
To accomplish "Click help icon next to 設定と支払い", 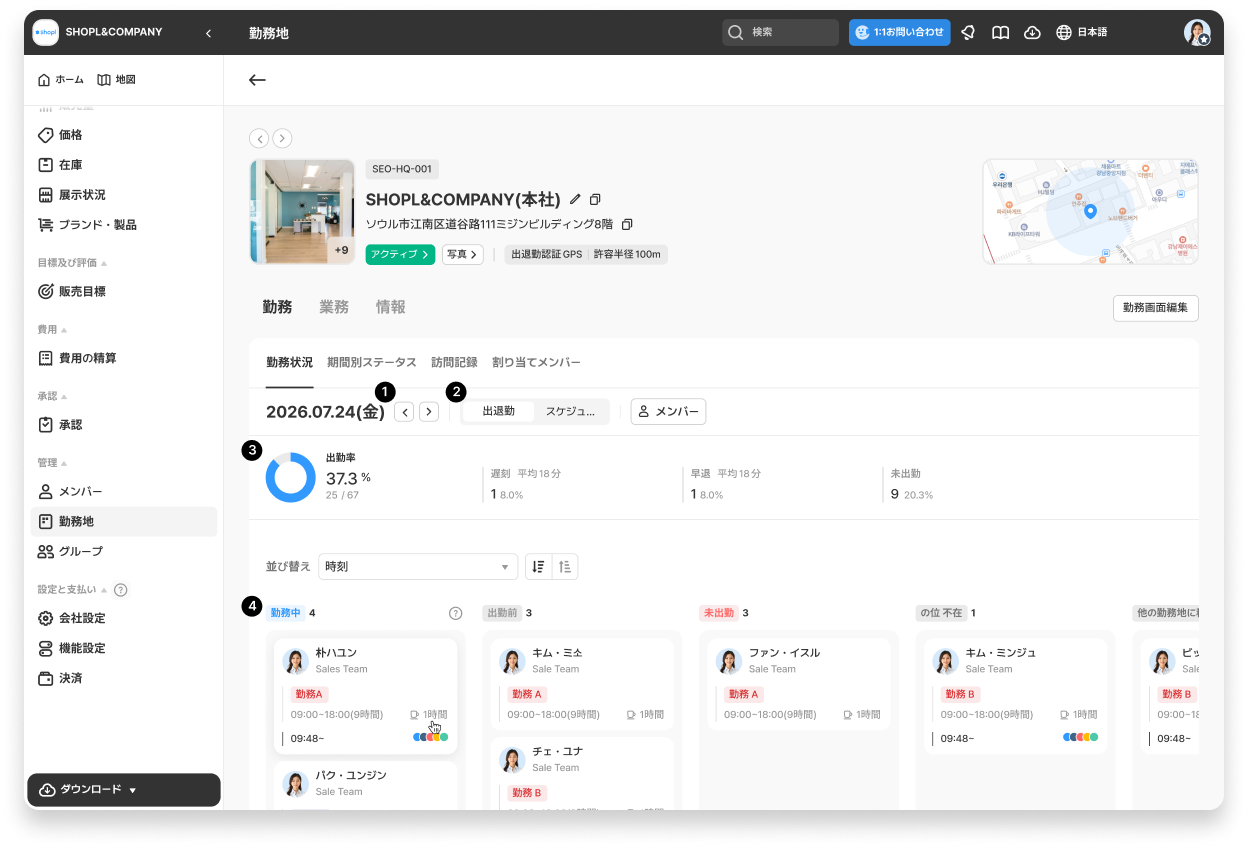I will coord(121,590).
